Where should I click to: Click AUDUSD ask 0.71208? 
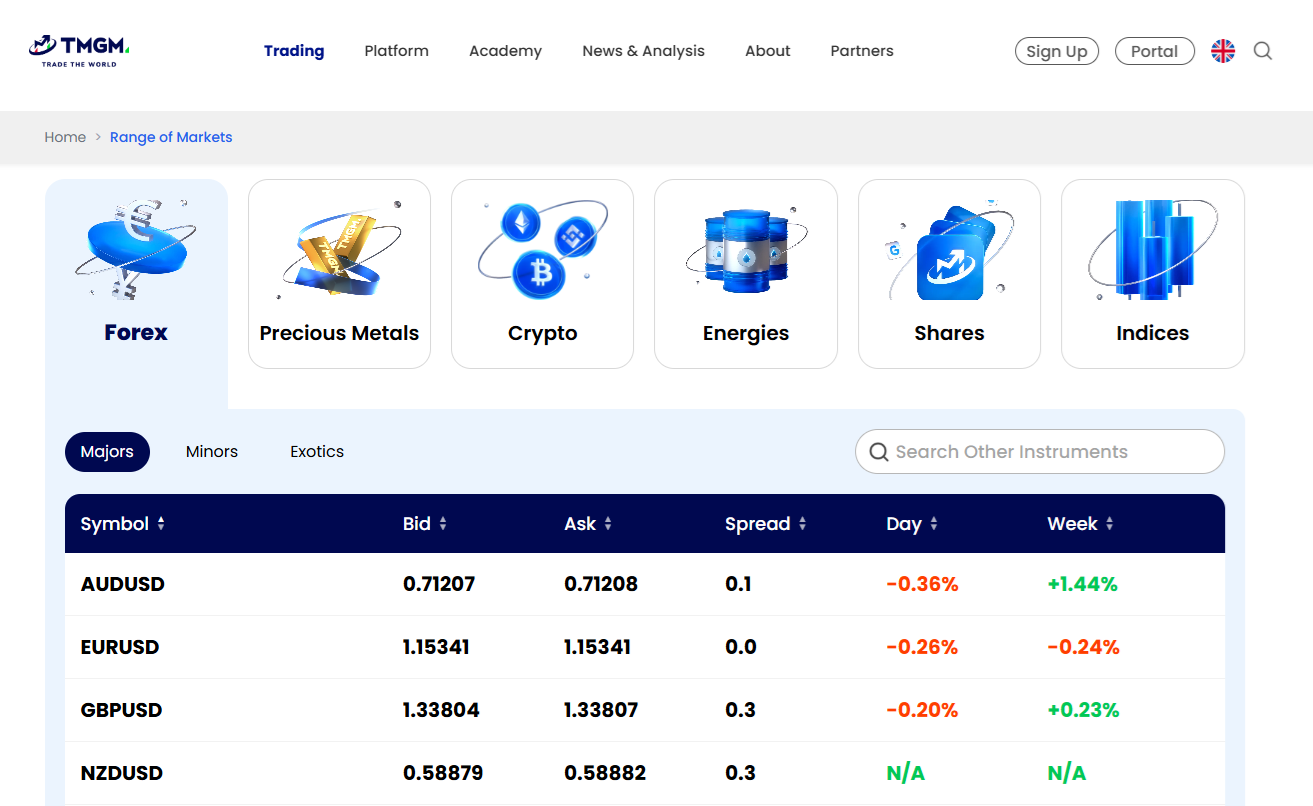coord(601,584)
